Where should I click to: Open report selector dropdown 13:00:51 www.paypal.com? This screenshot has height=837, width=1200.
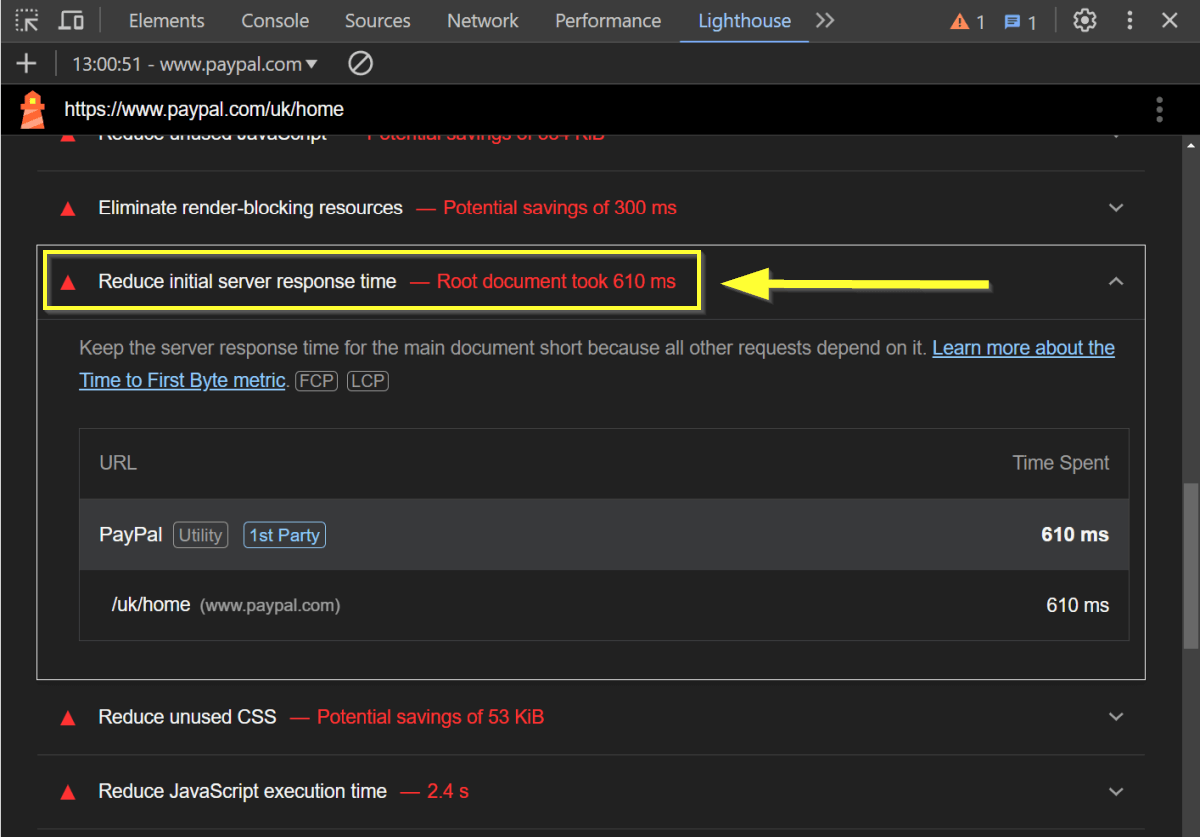coord(195,64)
